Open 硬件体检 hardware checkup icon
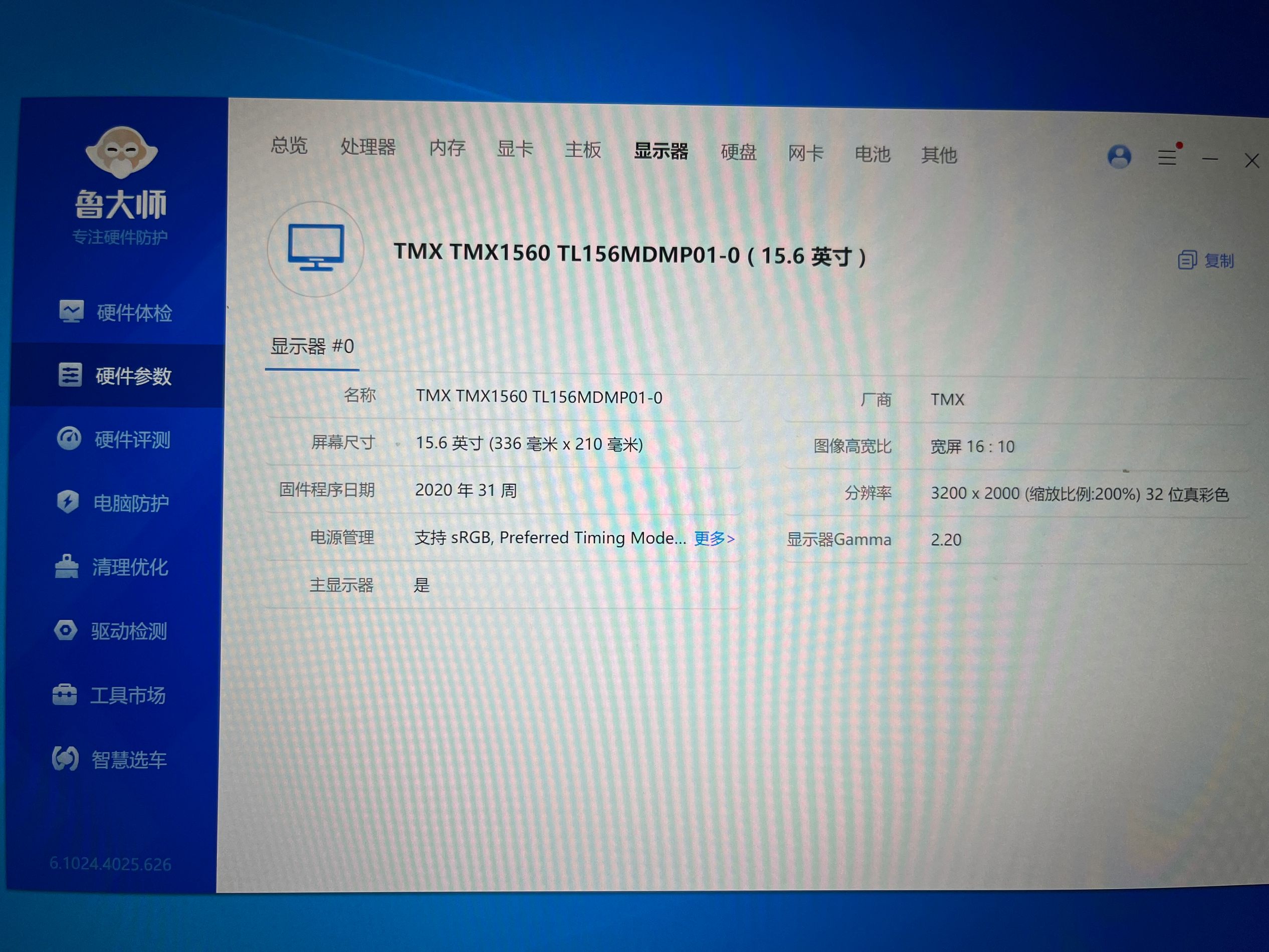The image size is (1269, 952). click(x=71, y=312)
